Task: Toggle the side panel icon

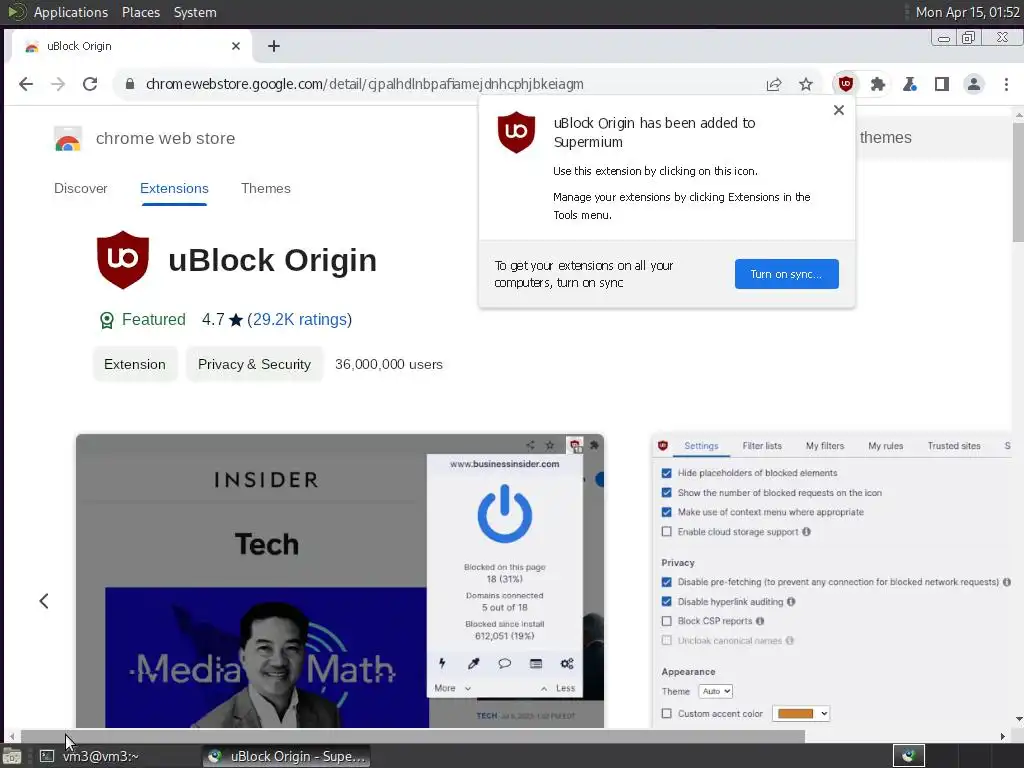Action: [x=942, y=84]
